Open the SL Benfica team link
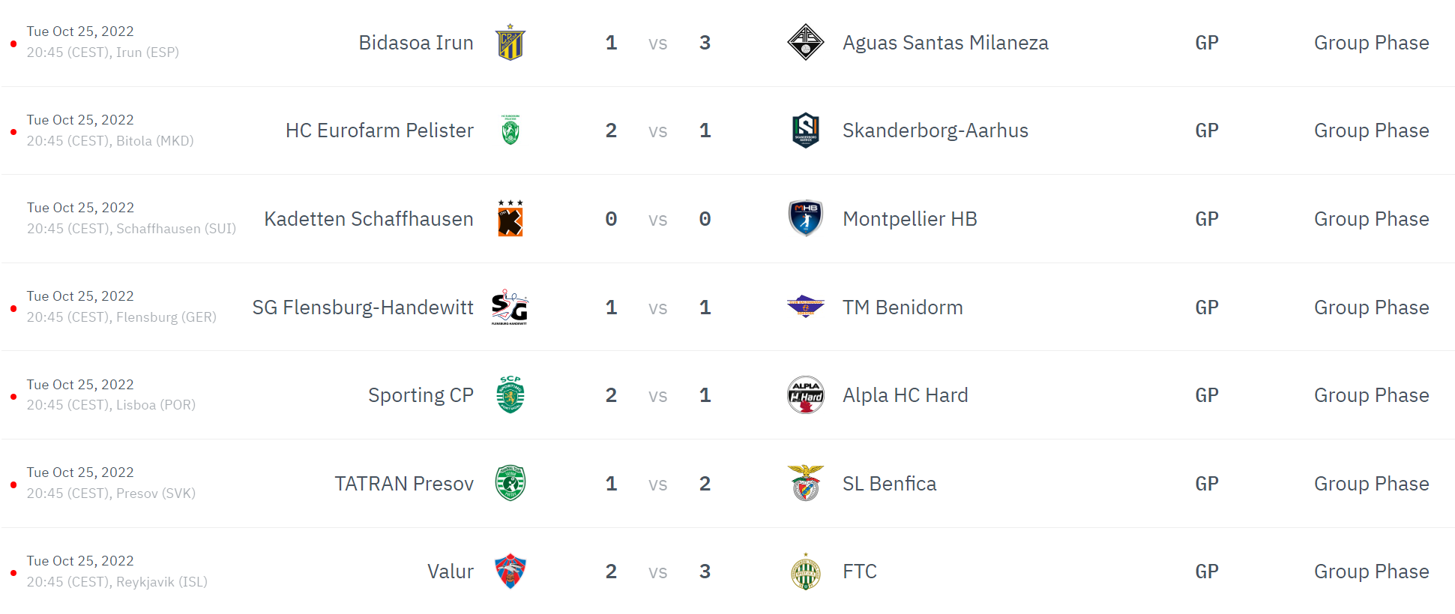 [x=890, y=483]
